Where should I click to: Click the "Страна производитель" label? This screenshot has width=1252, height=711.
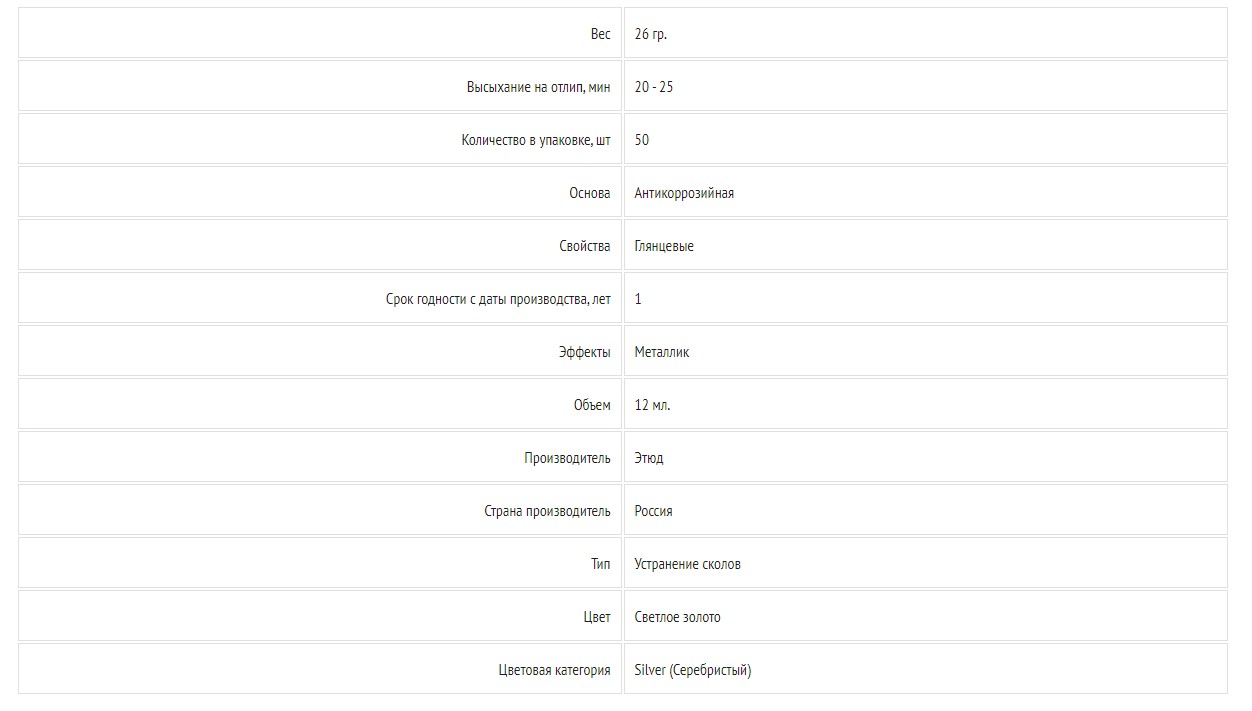point(547,511)
